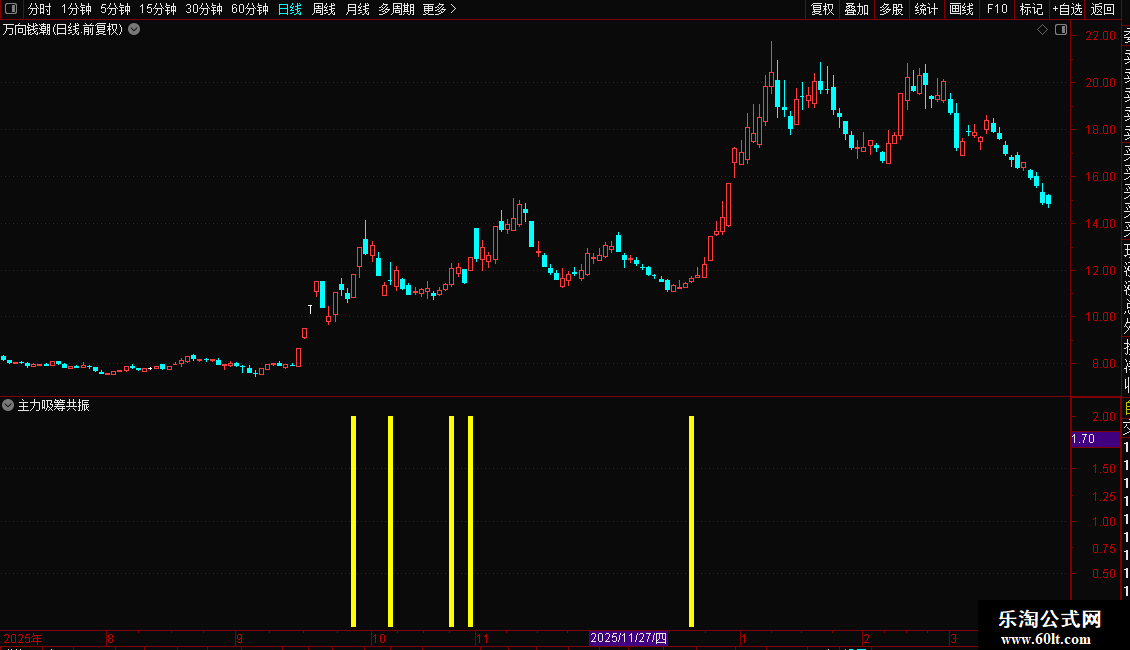The width and height of the screenshot is (1130, 650).
Task: Select the 30分钟 period
Action: tap(204, 9)
